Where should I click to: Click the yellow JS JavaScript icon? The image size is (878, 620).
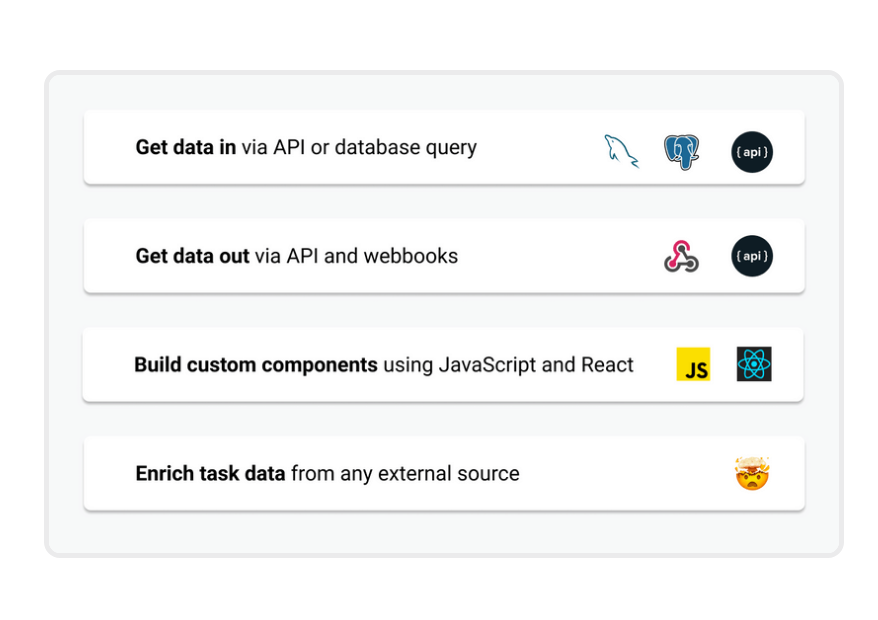[693, 365]
